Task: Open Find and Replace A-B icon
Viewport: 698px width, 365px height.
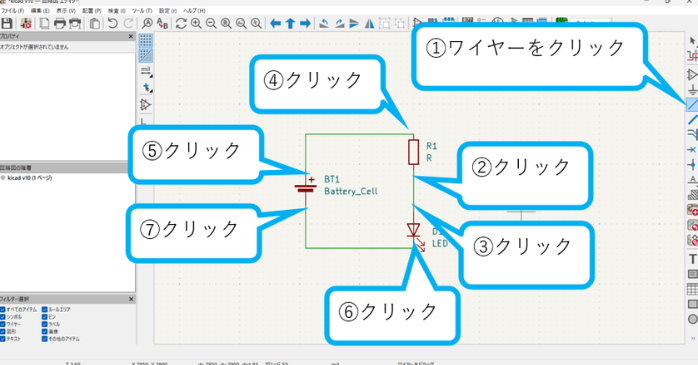Action: [x=162, y=23]
